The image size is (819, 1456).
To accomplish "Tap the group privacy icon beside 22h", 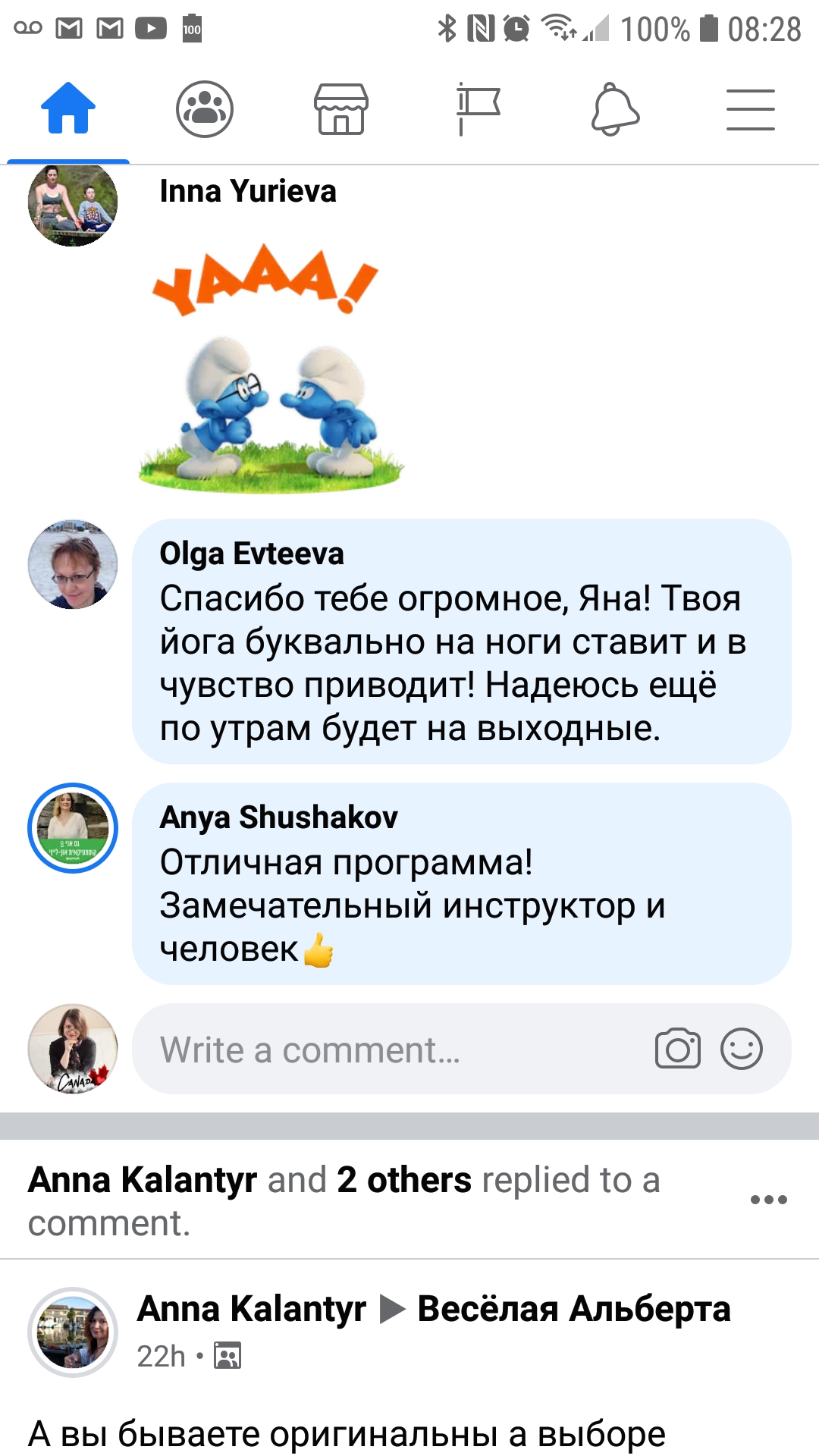I will (227, 1355).
